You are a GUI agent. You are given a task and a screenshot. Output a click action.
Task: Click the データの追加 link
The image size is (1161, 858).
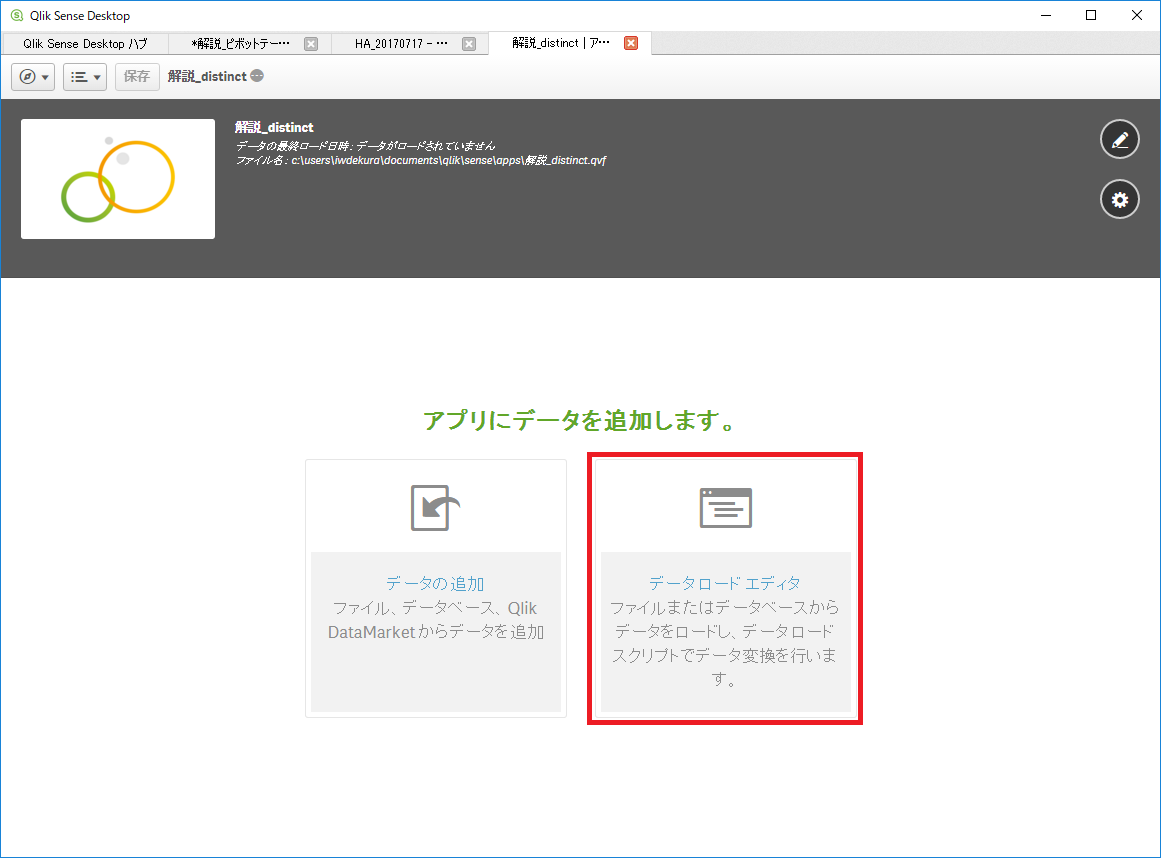[x=435, y=583]
